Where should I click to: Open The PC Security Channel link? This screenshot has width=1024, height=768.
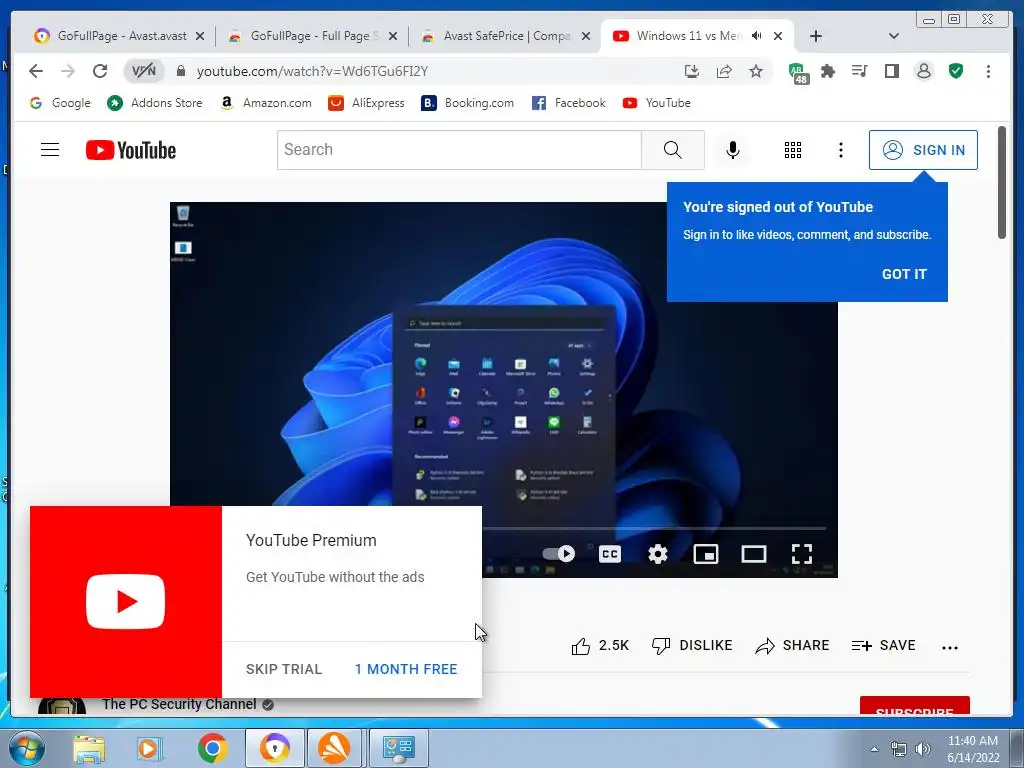179,705
